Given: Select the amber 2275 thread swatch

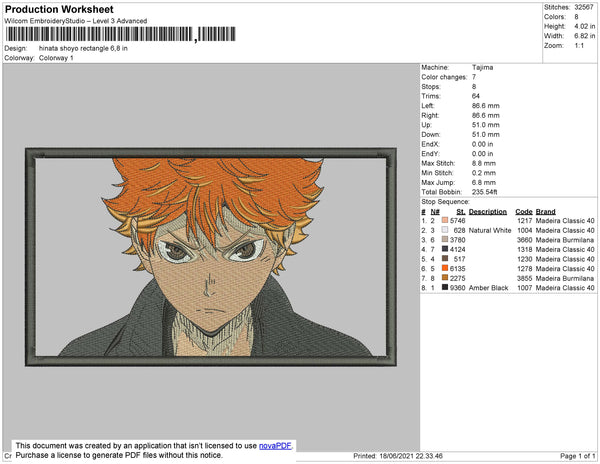Looking at the screenshot, I should point(445,278).
